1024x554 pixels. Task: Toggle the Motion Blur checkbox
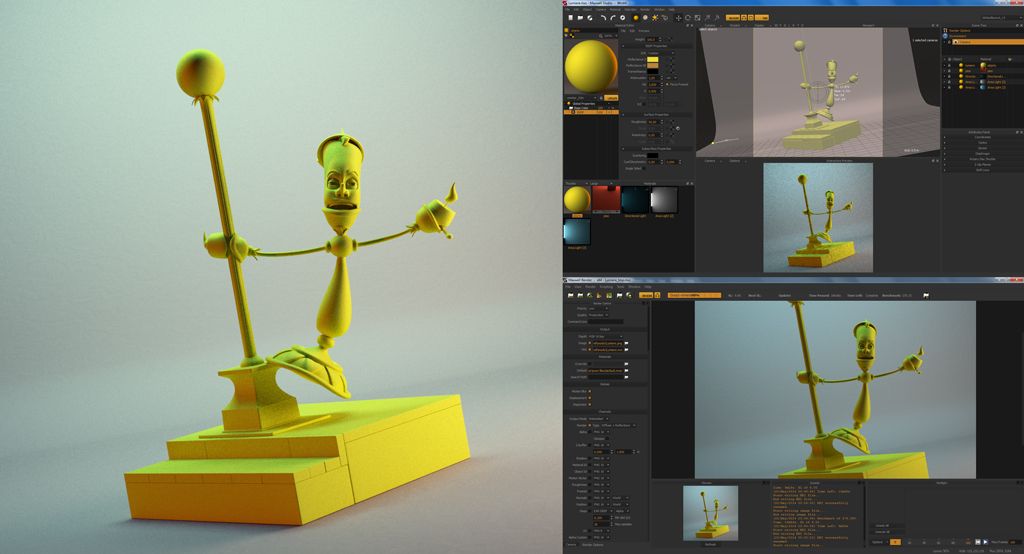click(590, 391)
